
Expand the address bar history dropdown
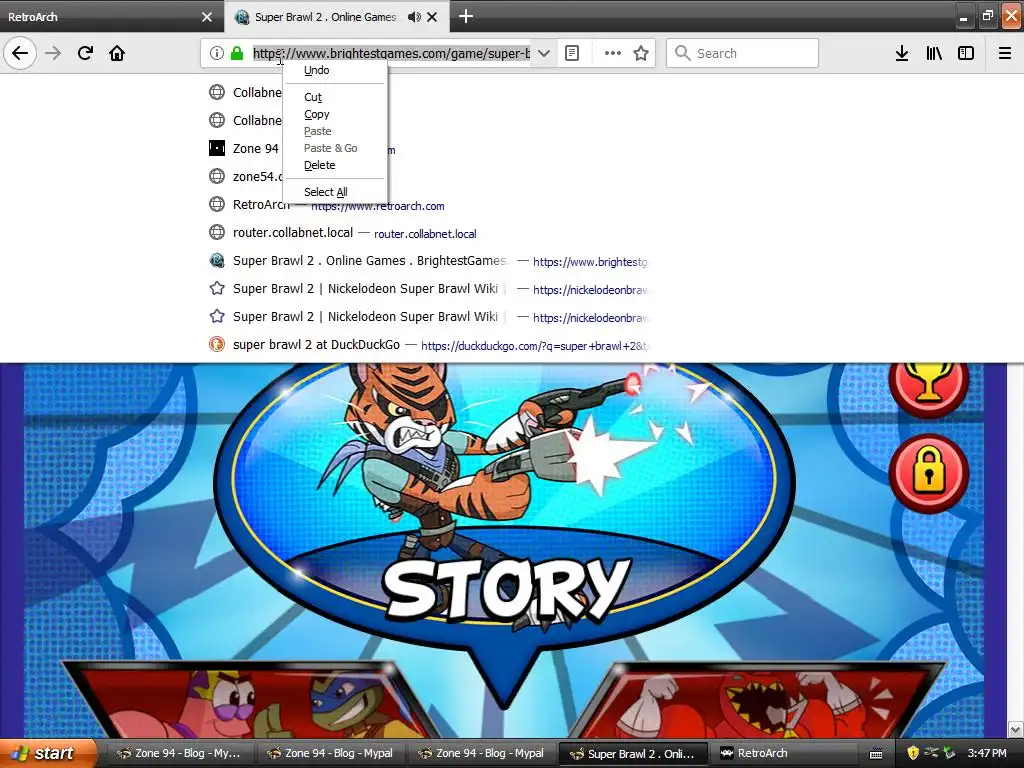[x=543, y=53]
